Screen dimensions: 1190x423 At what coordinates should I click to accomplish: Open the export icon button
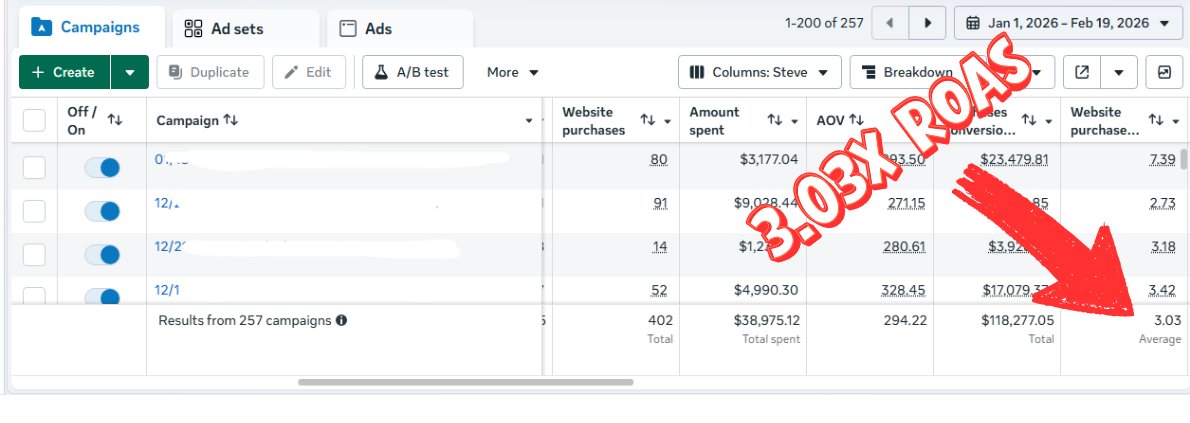point(1082,72)
